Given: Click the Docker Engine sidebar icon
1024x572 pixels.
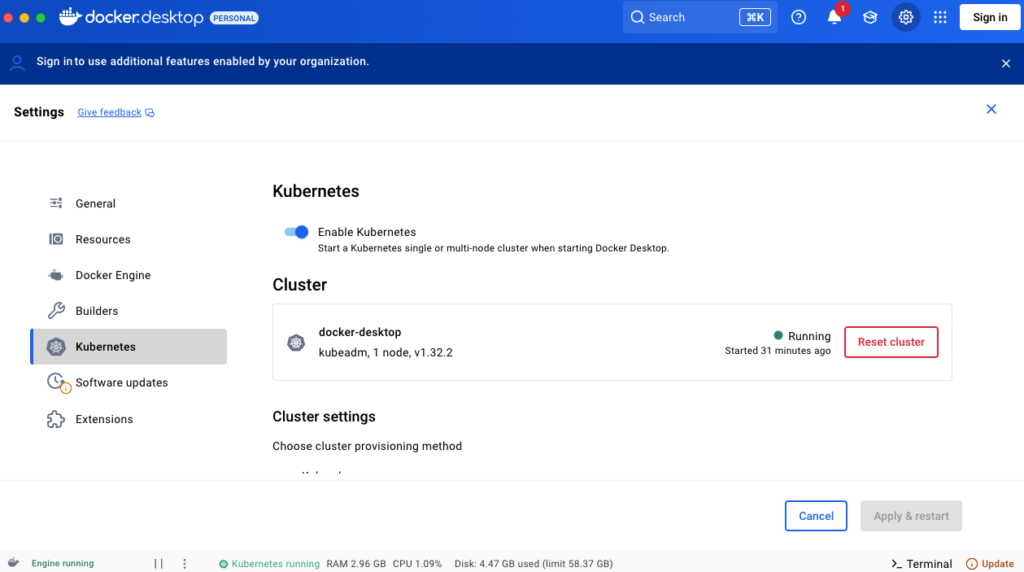Looking at the screenshot, I should (56, 275).
